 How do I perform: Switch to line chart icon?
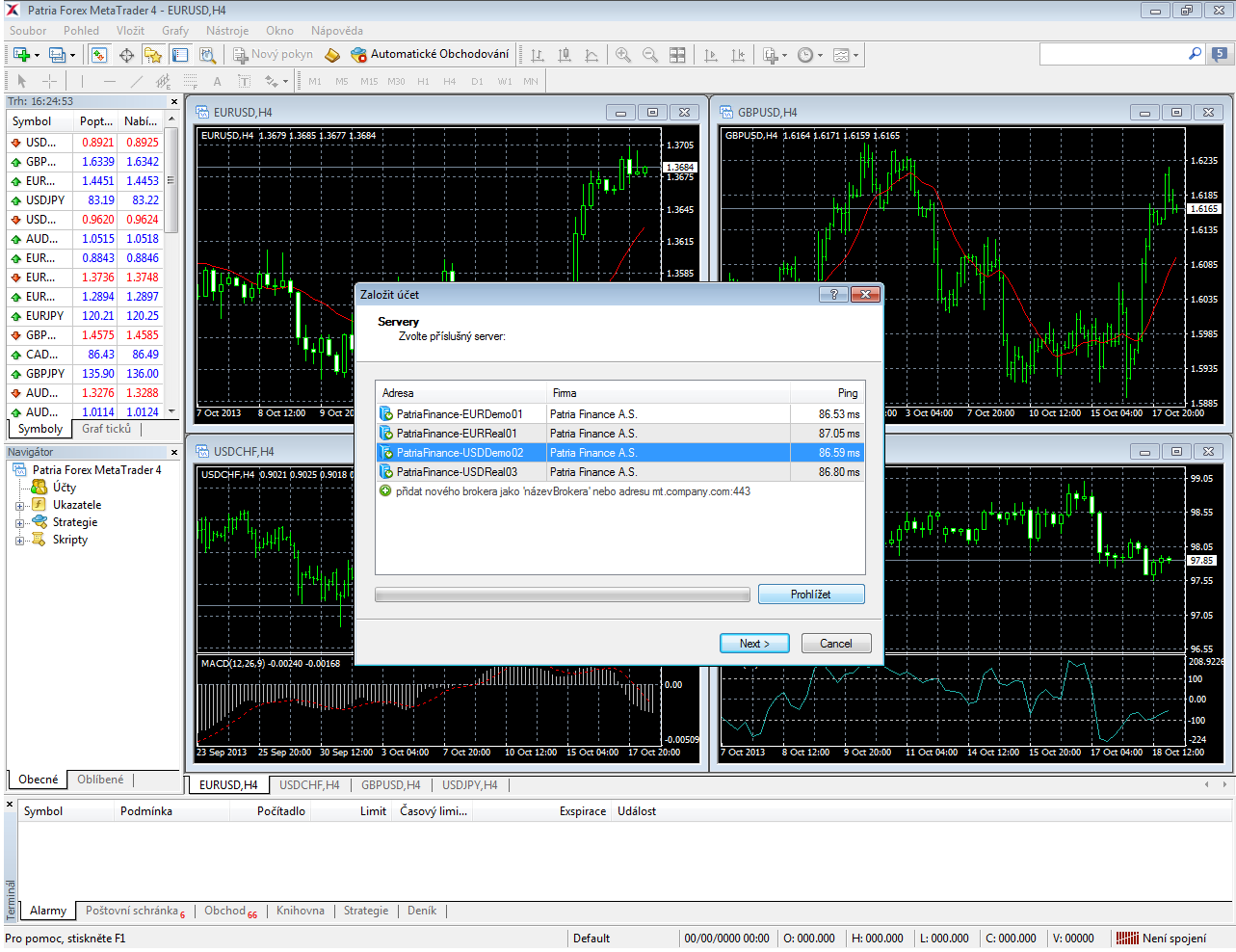click(x=592, y=55)
